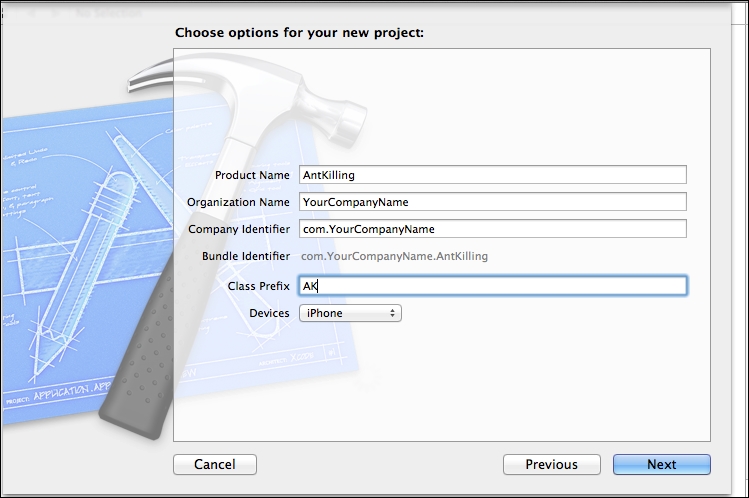This screenshot has width=749, height=498.
Task: Click the Devices label
Action: point(269,313)
